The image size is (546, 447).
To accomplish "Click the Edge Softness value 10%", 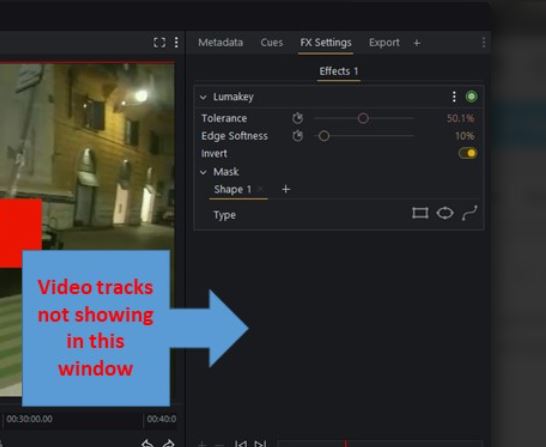I will pyautogui.click(x=465, y=136).
